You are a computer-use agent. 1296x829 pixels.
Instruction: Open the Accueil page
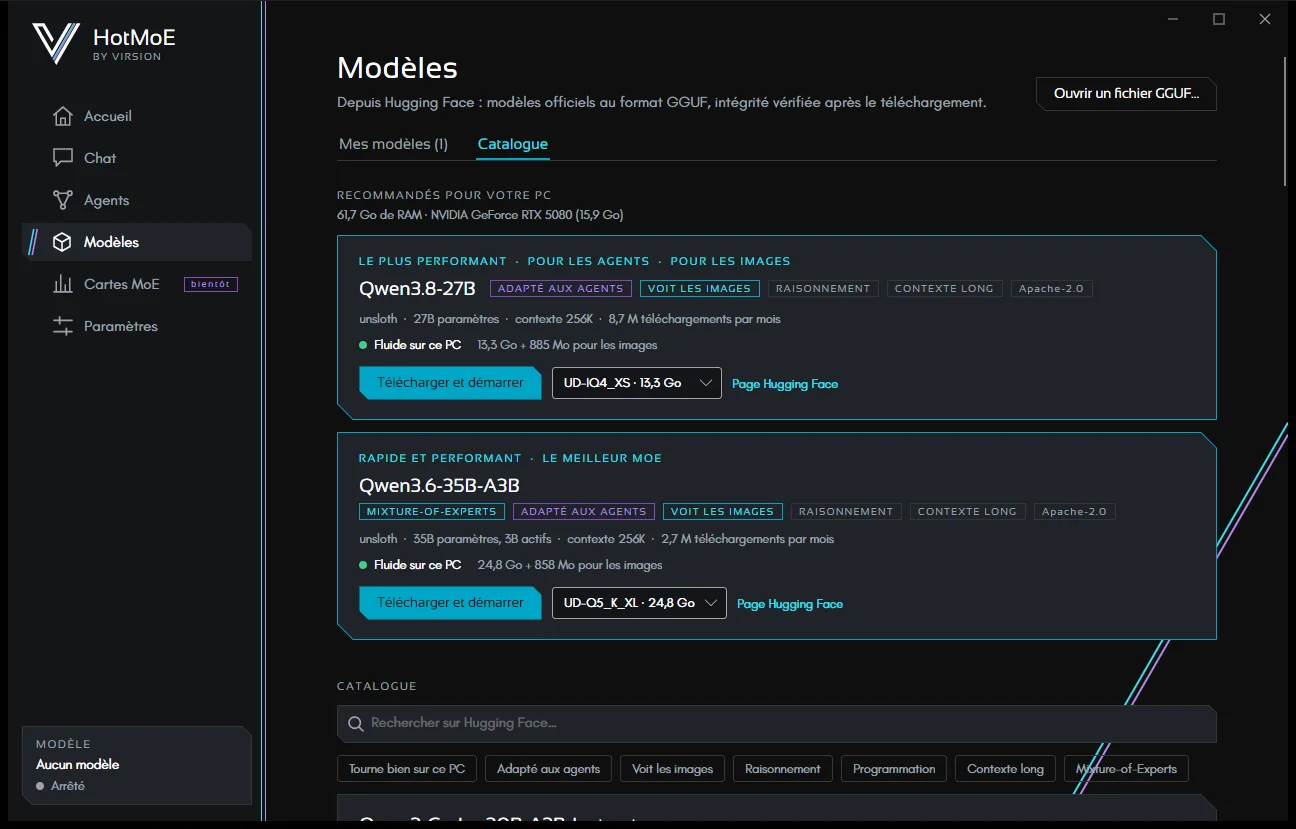[137, 116]
